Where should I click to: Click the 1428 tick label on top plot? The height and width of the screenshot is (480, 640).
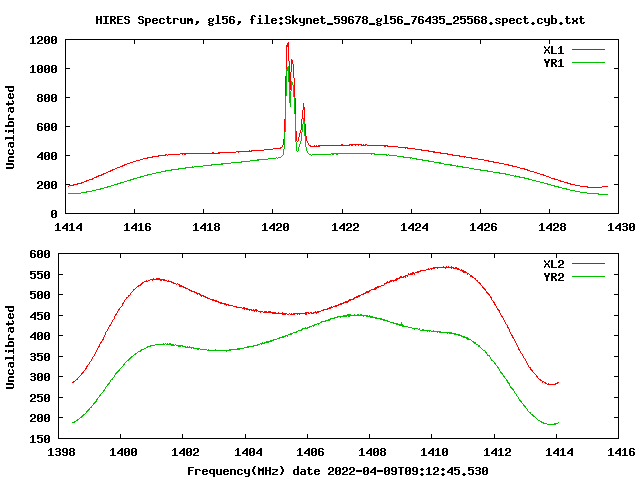[552, 227]
